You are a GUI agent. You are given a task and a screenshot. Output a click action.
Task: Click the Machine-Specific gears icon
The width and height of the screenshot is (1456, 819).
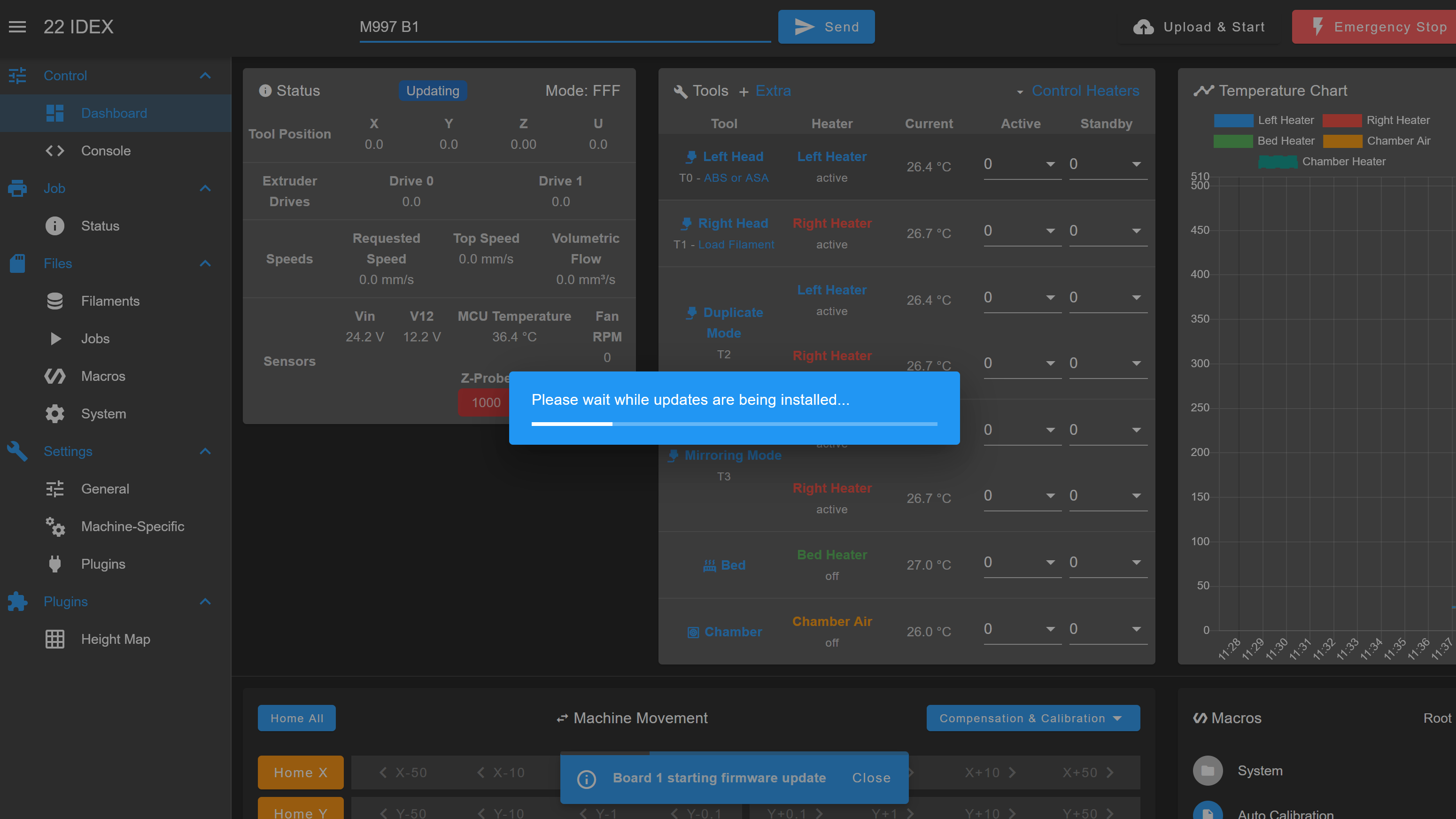point(55,526)
